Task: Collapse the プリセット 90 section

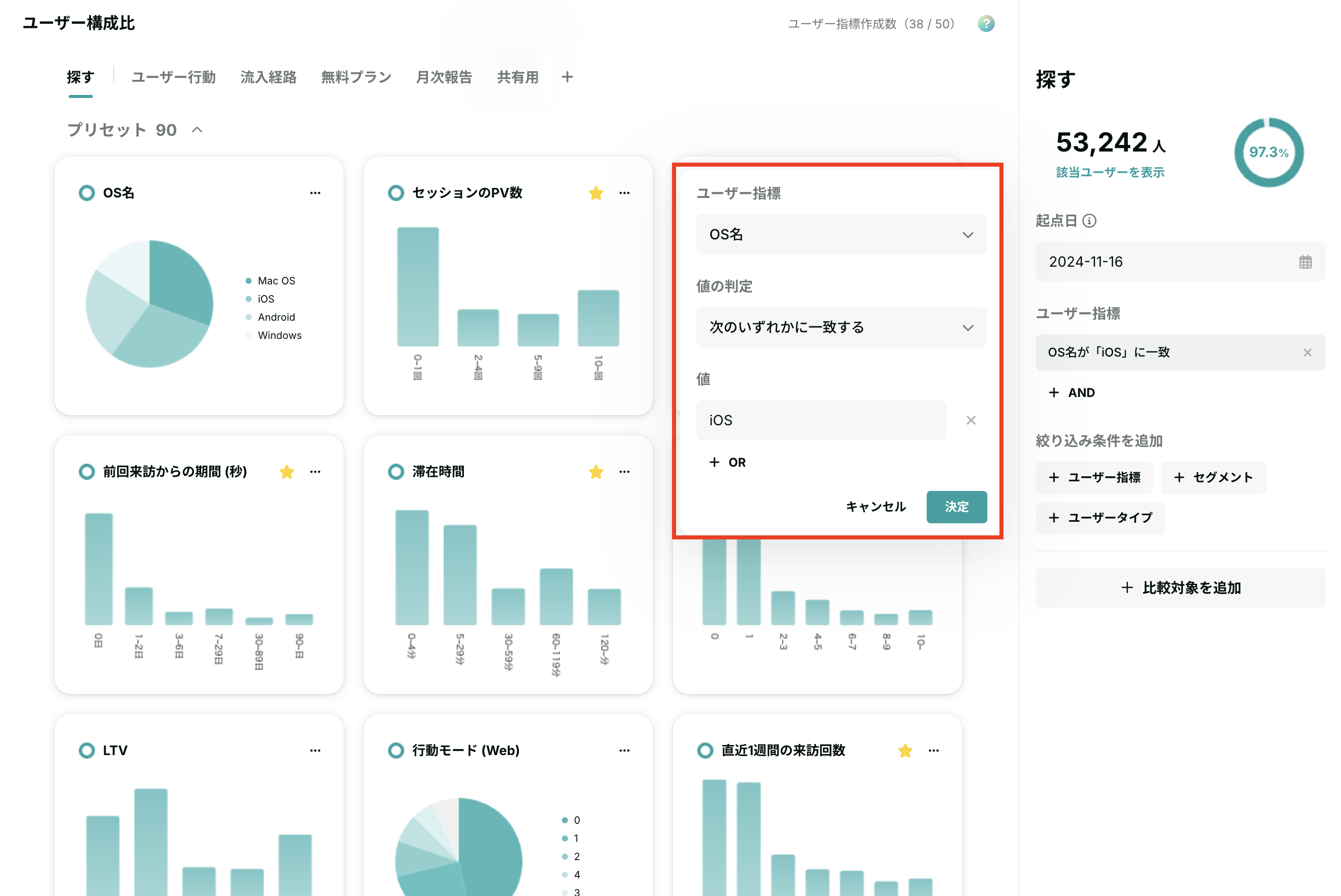Action: 197,130
